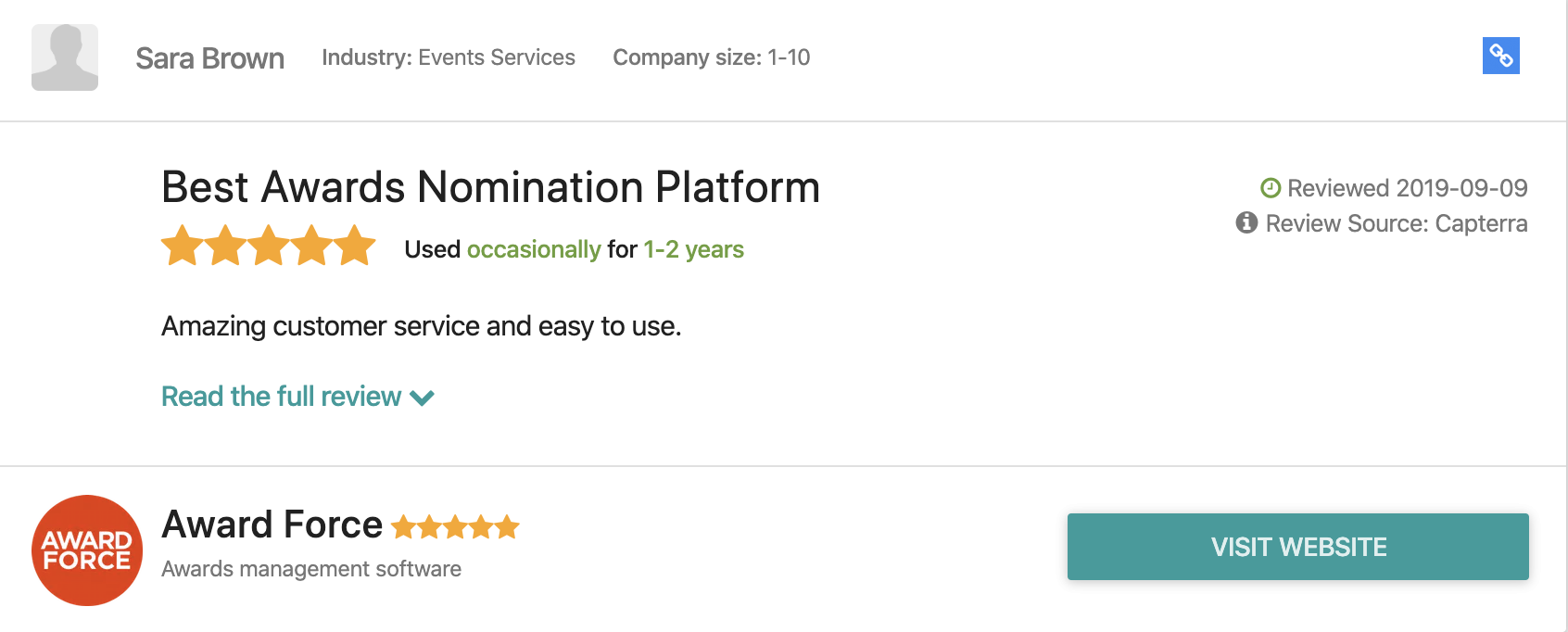The width and height of the screenshot is (1568, 632).
Task: Click the 'Industry: Events Services' label
Action: [449, 57]
